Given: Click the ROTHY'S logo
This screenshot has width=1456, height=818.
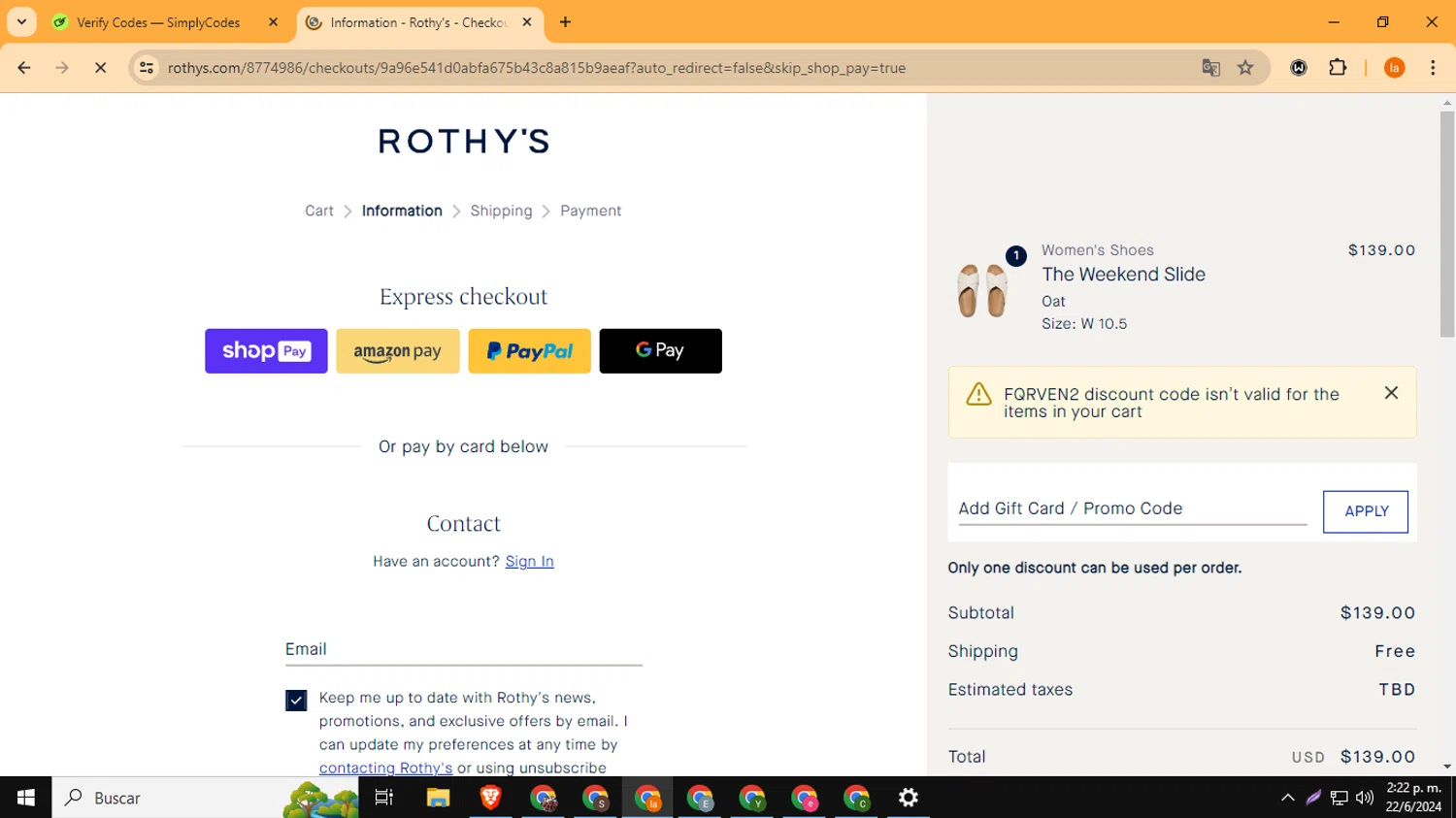Looking at the screenshot, I should coord(464,142).
